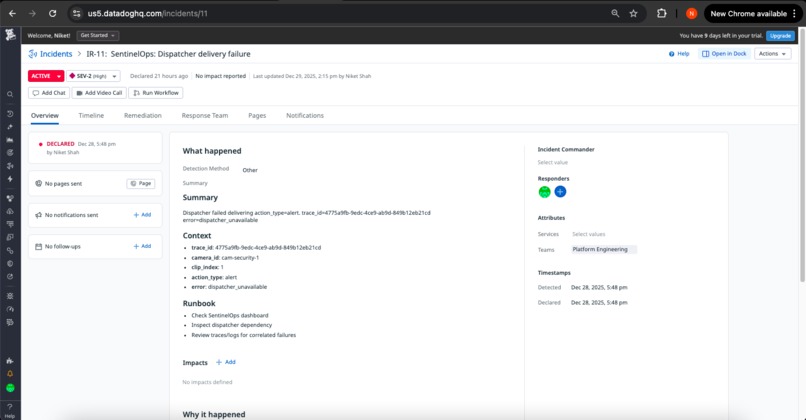Click 'error: dispatcher_unavailable' context line

tap(229, 287)
